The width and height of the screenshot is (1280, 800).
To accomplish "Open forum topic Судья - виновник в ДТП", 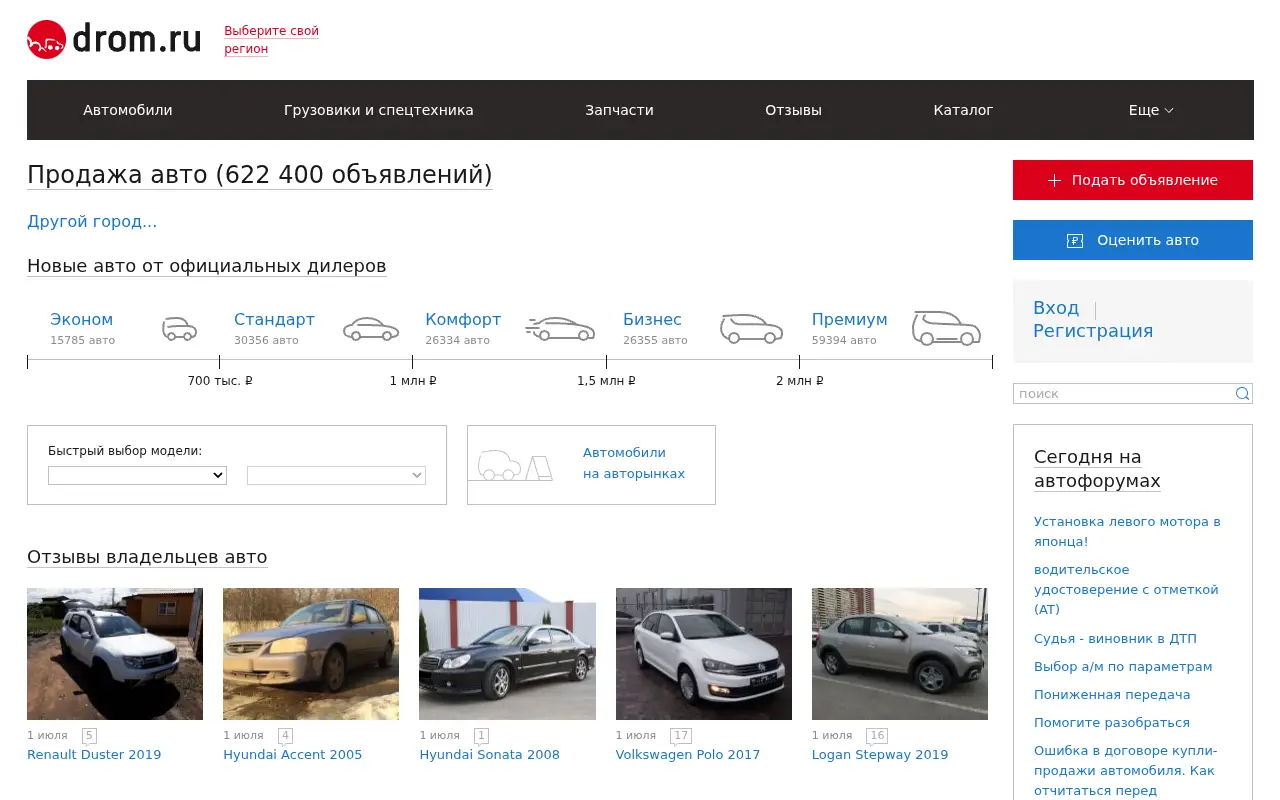I will (x=1115, y=639).
